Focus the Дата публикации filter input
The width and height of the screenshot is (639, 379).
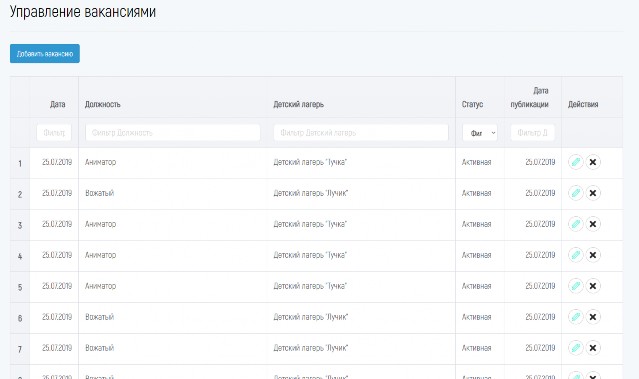(x=533, y=133)
